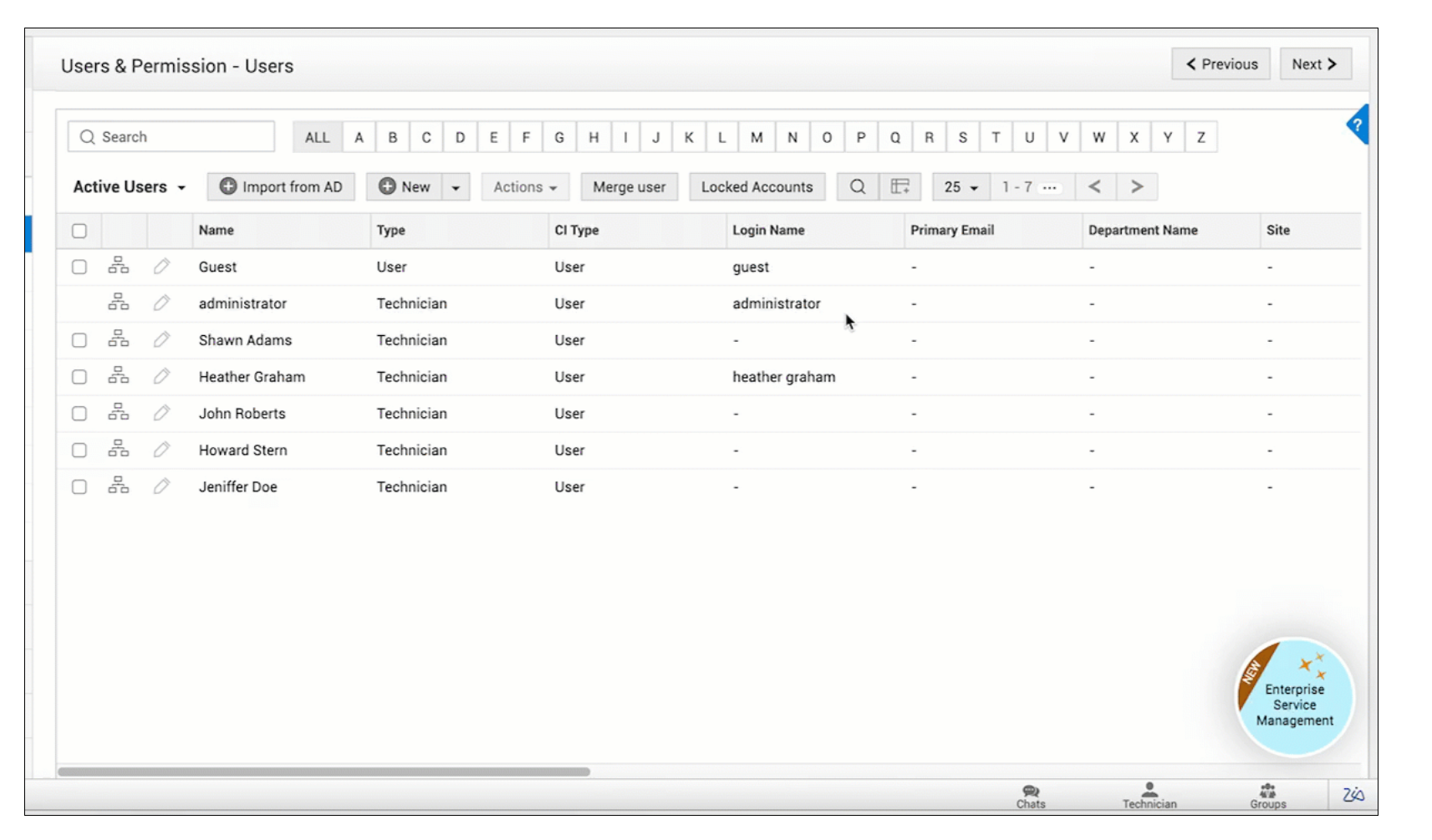Edit John Roberts using pencil icon
The height and width of the screenshot is (840, 1432).
(x=161, y=413)
